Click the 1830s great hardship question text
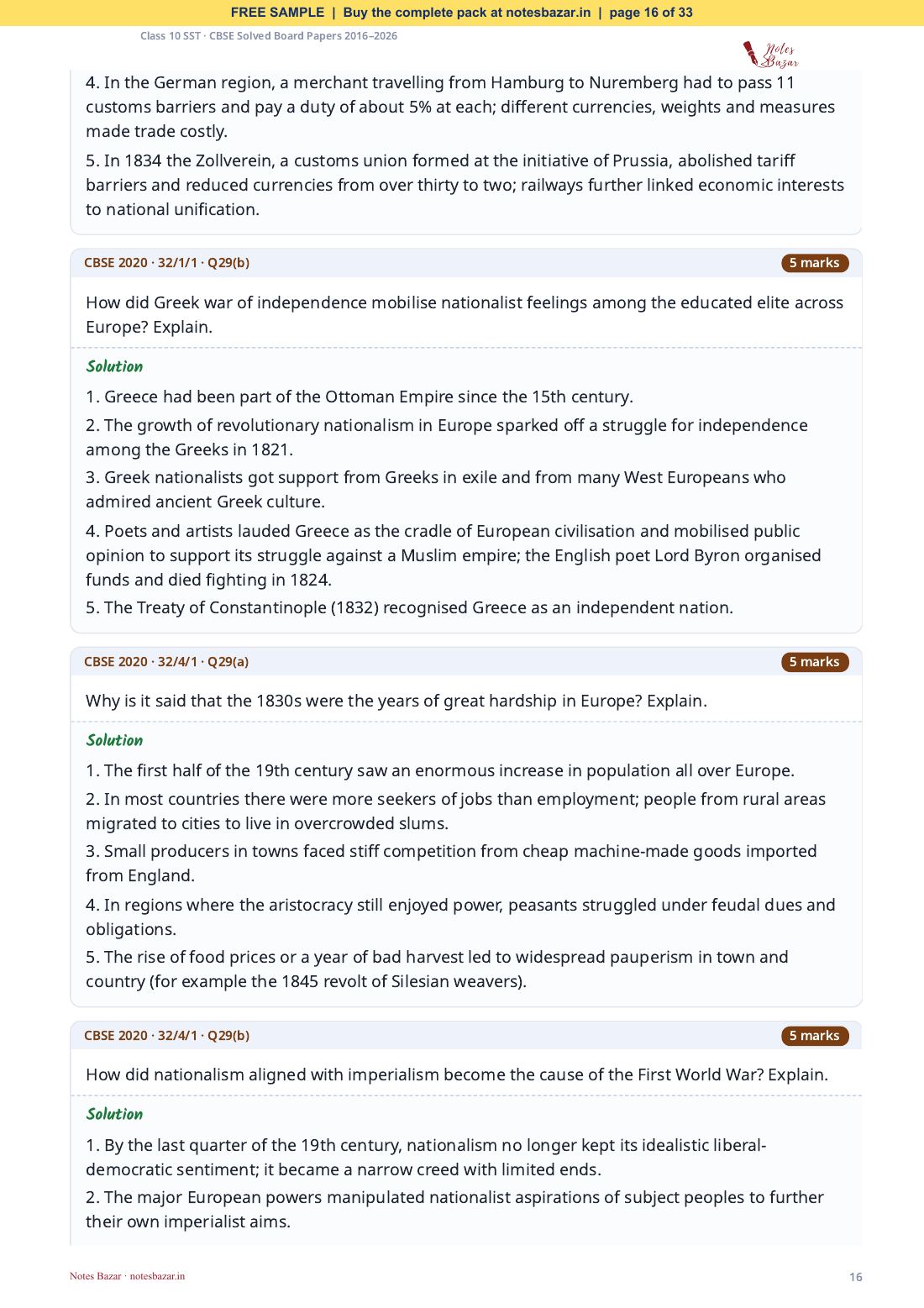924x1308 pixels. pyautogui.click(x=396, y=701)
